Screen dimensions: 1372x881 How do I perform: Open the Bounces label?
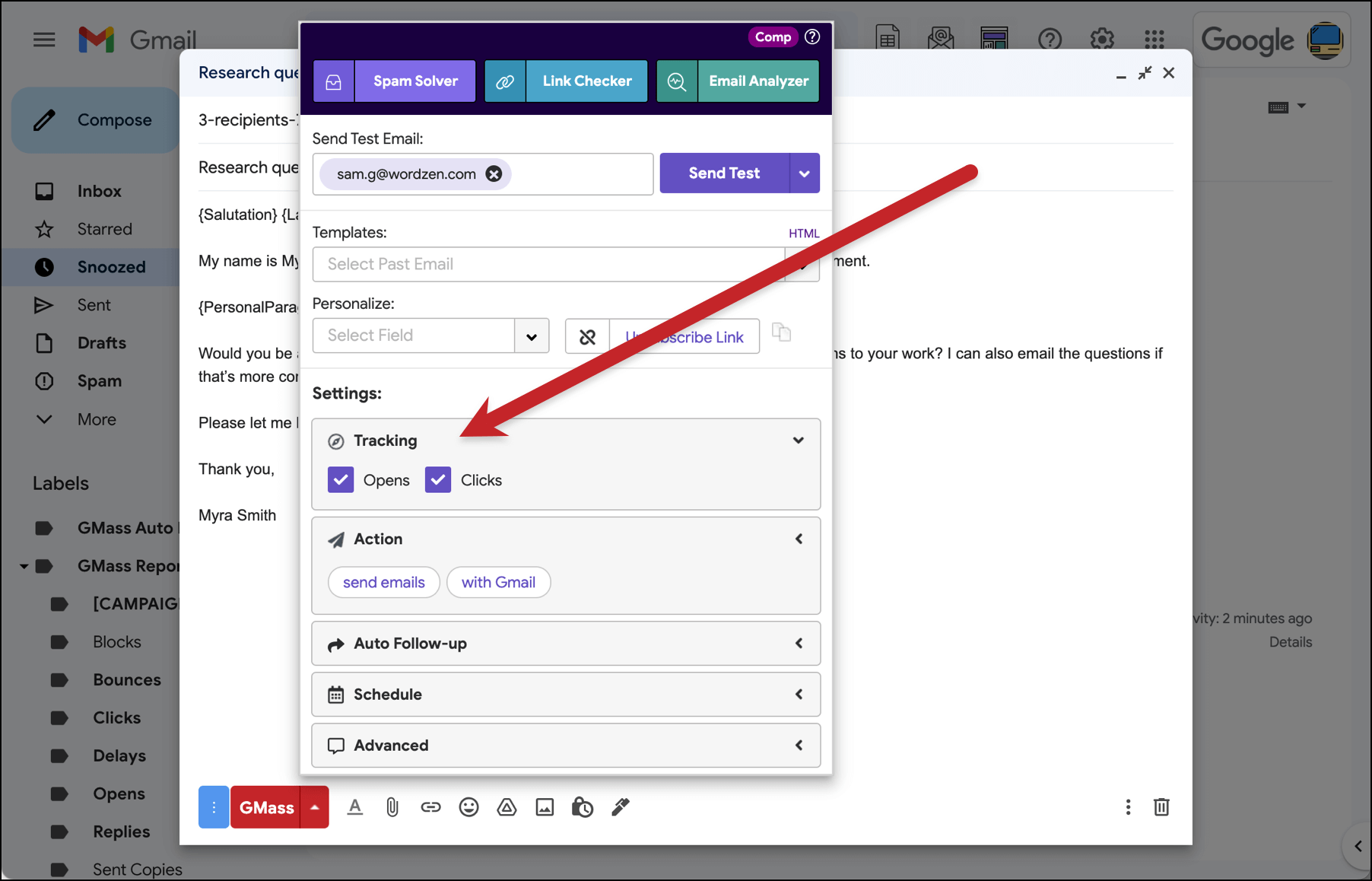pyautogui.click(x=126, y=680)
